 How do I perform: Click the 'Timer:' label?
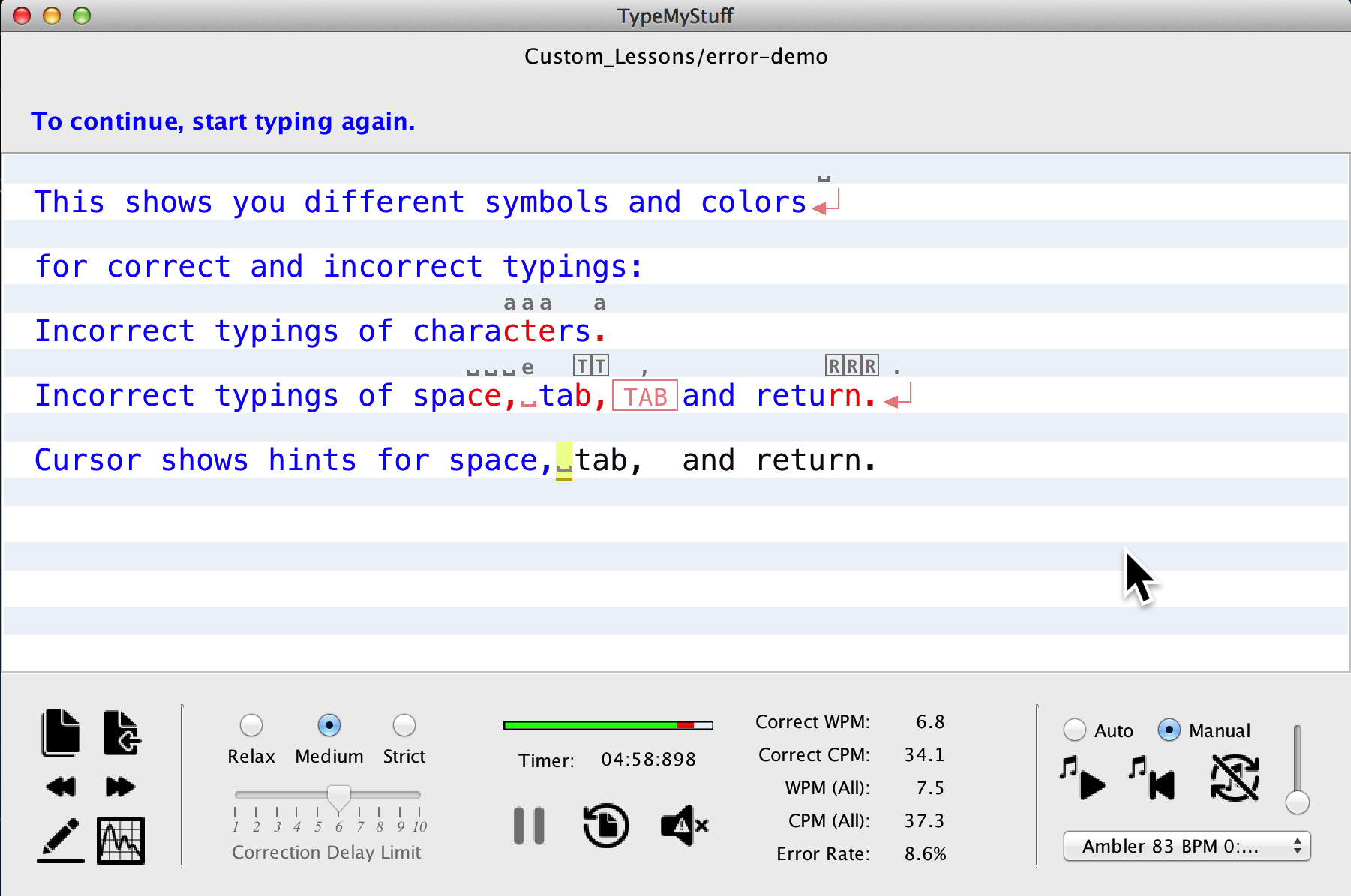pos(546,760)
